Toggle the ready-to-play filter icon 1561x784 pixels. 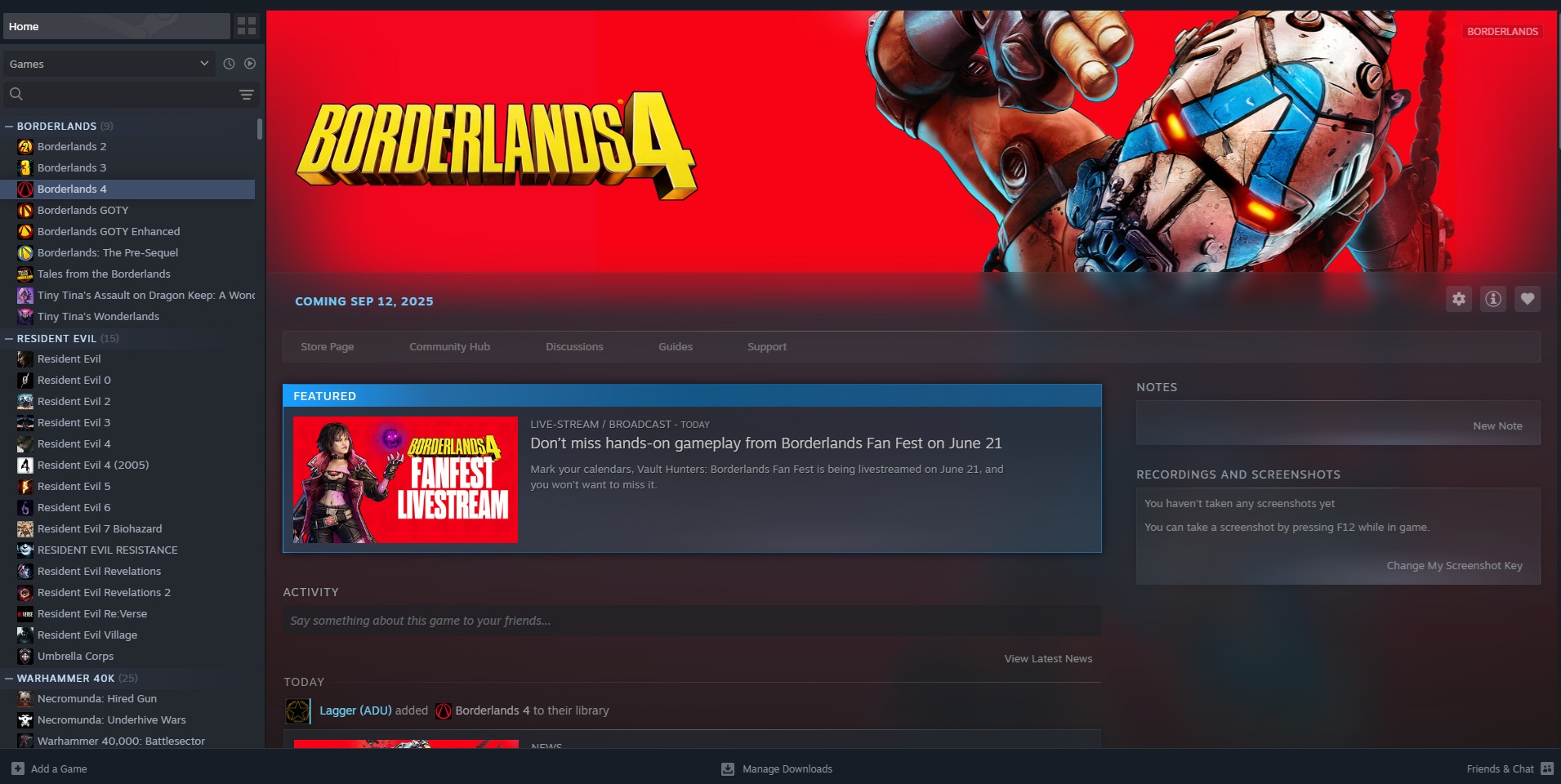pos(250,64)
